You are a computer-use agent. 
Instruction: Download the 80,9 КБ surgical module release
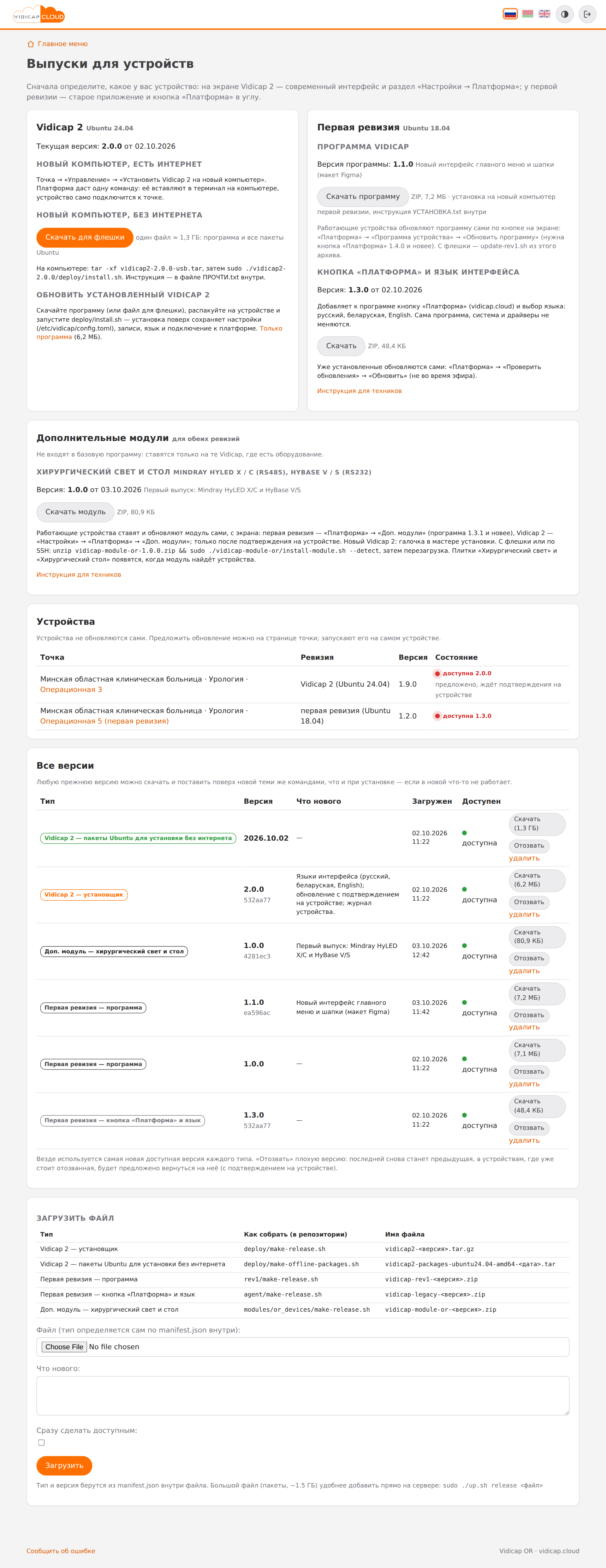point(537,937)
